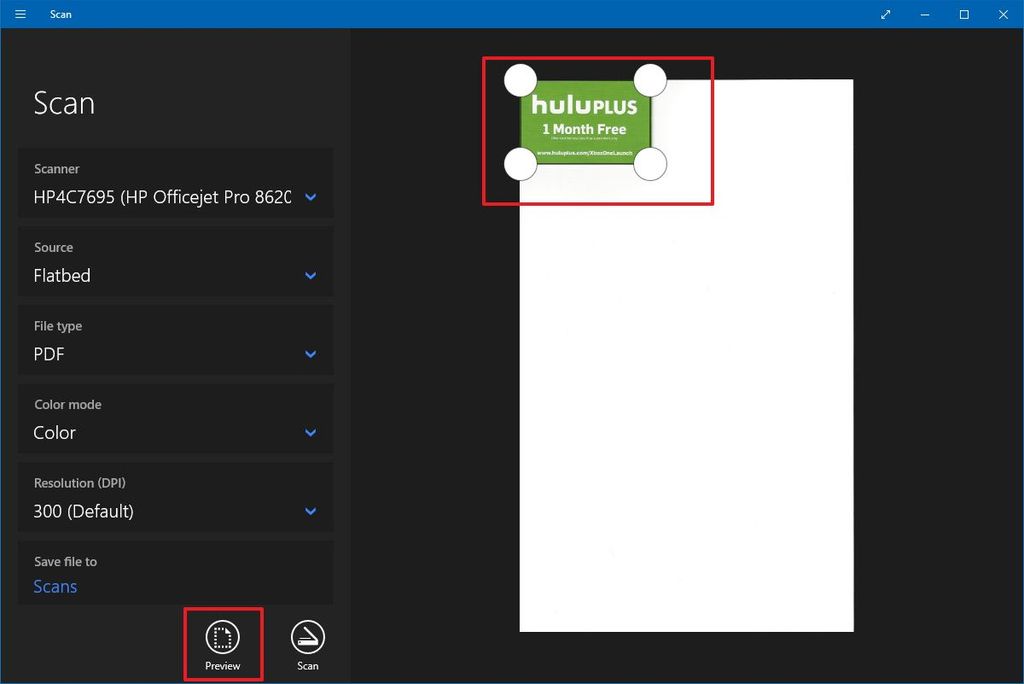Click the Scan icon showing the scanner lid
Screen dimensions: 1024x684
coord(307,635)
